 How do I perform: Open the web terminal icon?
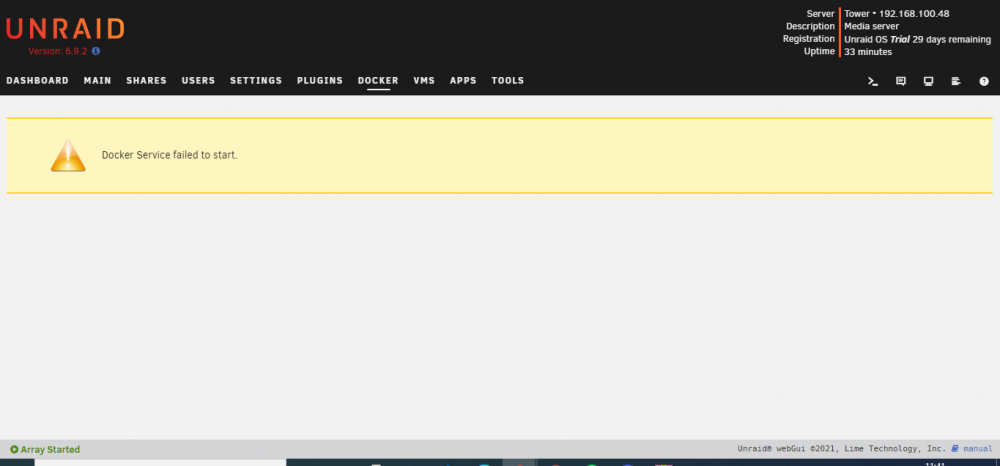pos(873,81)
